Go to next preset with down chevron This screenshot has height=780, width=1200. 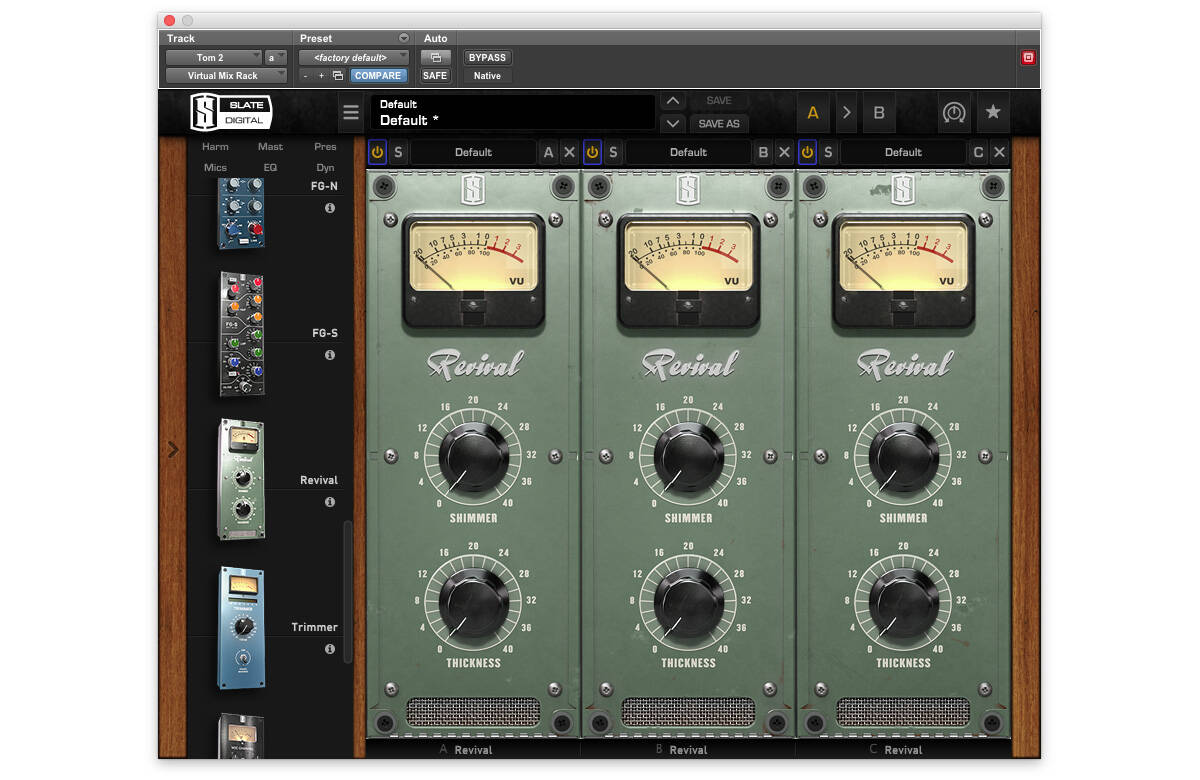click(673, 123)
